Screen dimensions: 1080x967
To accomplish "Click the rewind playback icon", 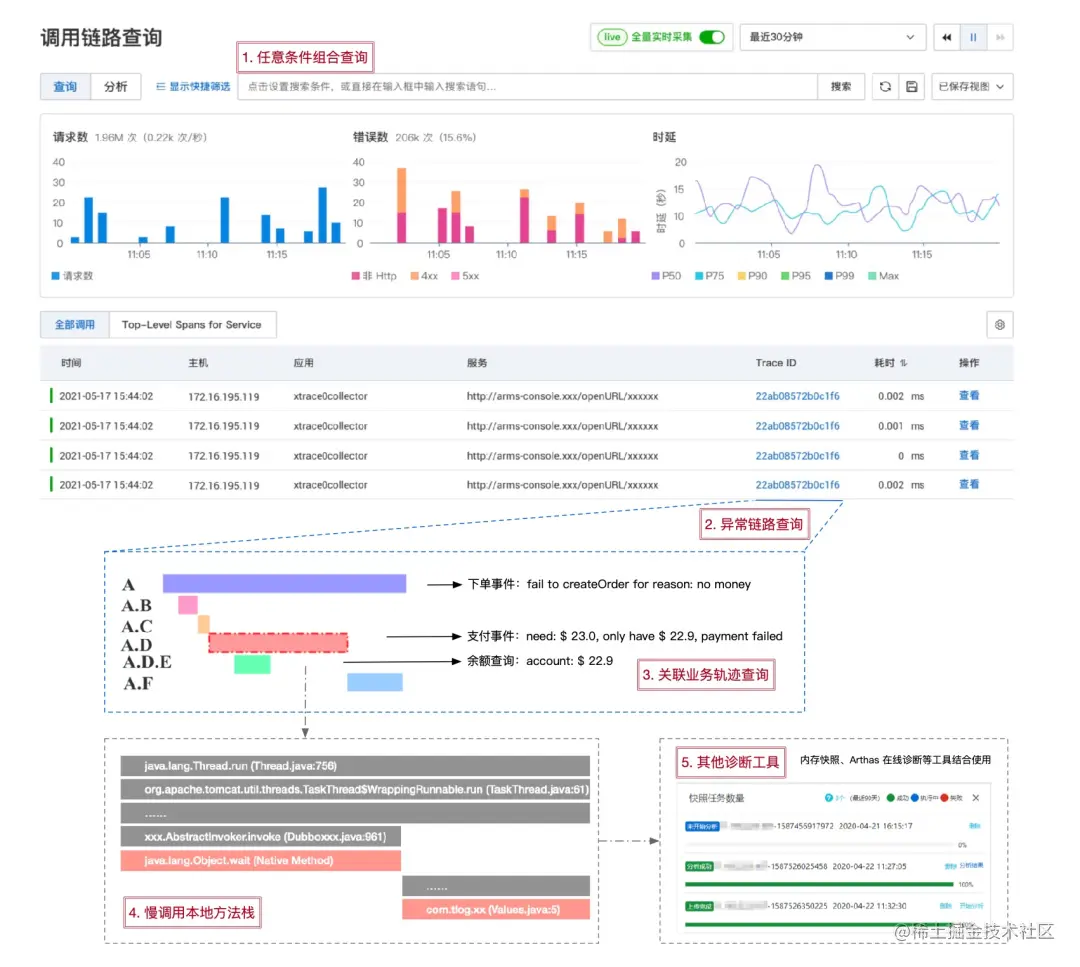I will [x=946, y=37].
